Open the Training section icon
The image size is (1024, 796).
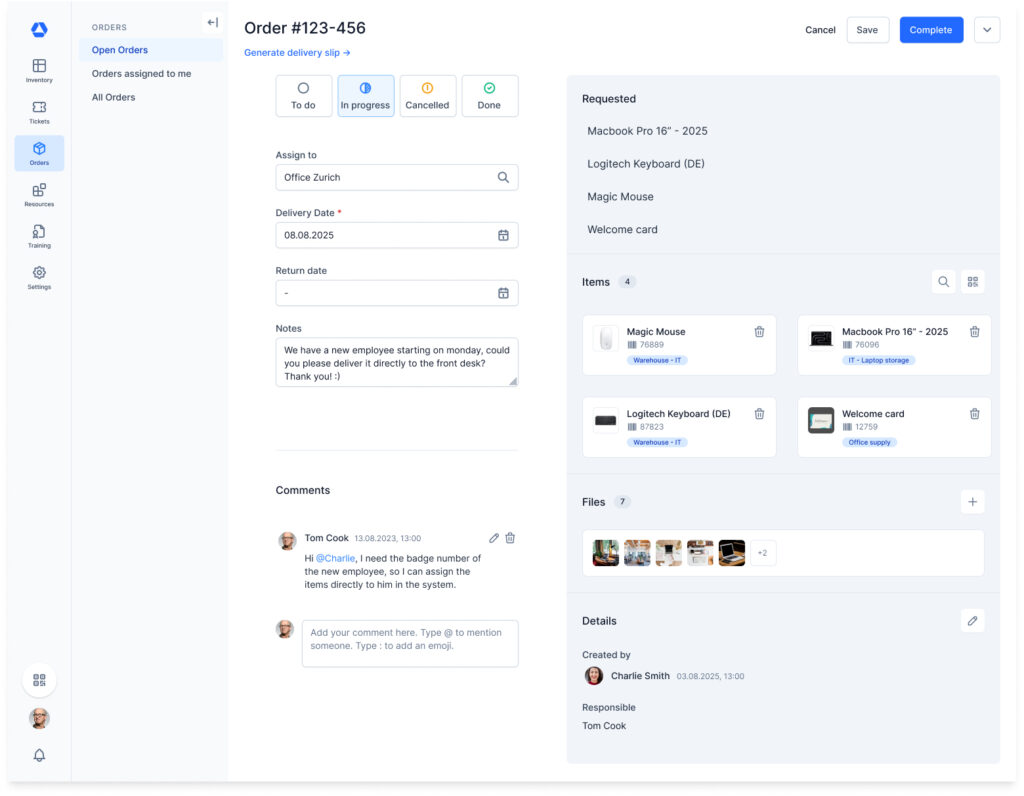39,236
